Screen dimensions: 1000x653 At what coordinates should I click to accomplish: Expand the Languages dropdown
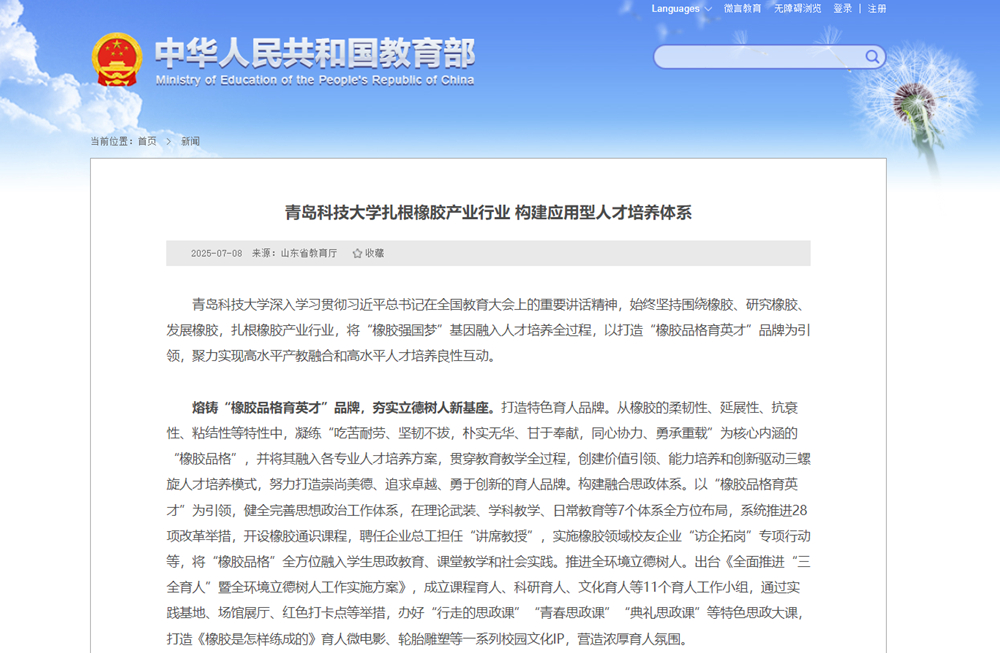tap(682, 9)
